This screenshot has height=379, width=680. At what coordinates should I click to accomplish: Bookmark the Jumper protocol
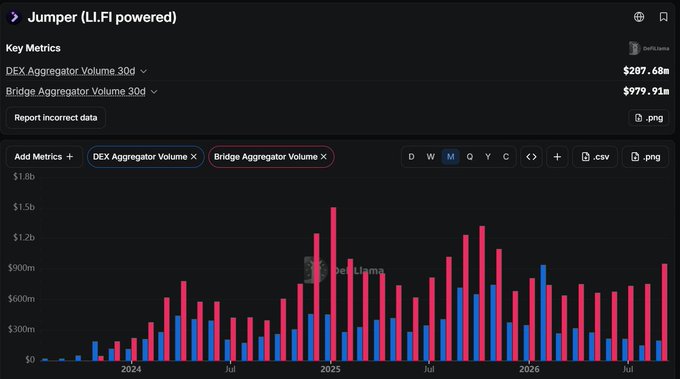(x=663, y=17)
